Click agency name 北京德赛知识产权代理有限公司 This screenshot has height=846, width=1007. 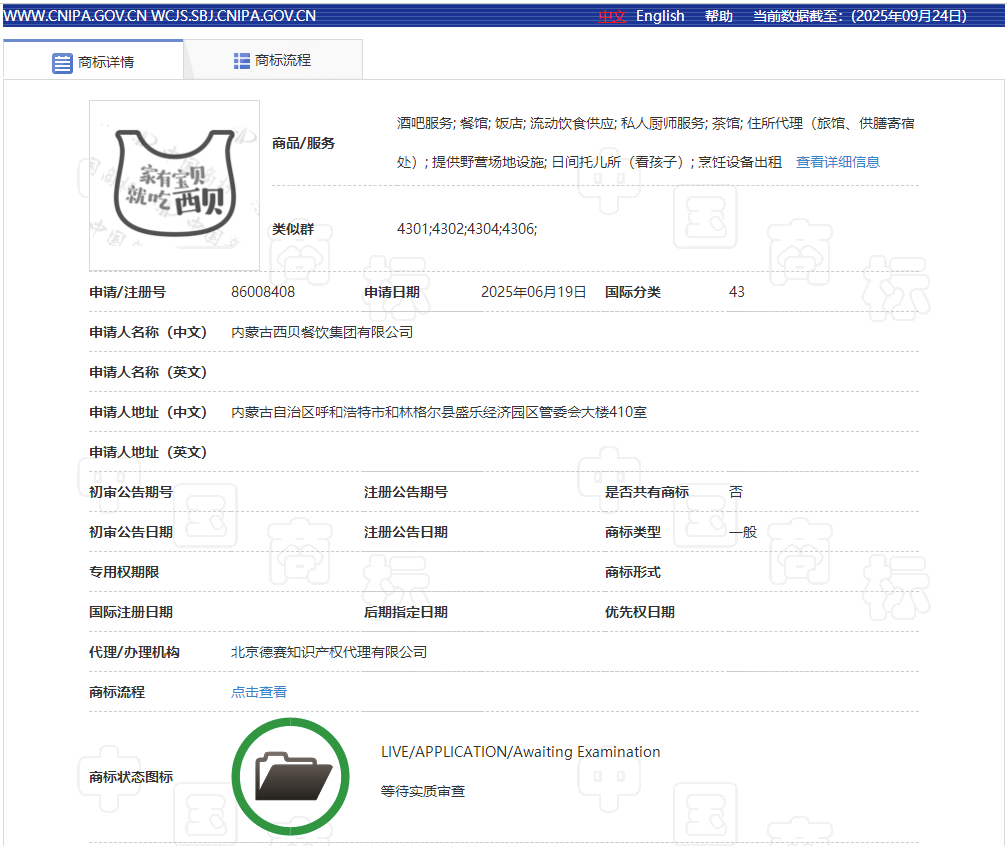point(329,652)
